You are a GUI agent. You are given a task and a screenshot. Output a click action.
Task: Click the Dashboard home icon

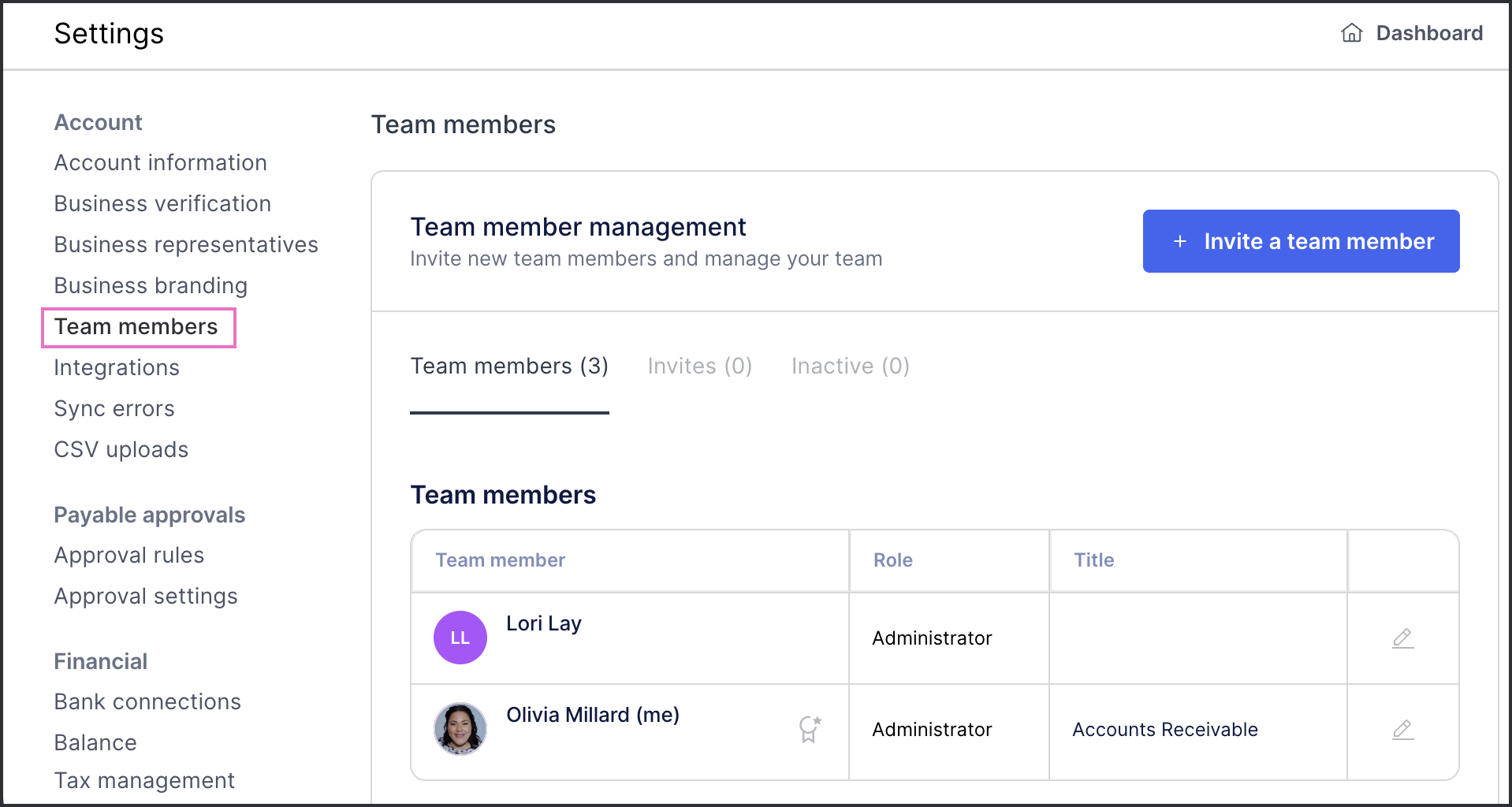[x=1351, y=32]
